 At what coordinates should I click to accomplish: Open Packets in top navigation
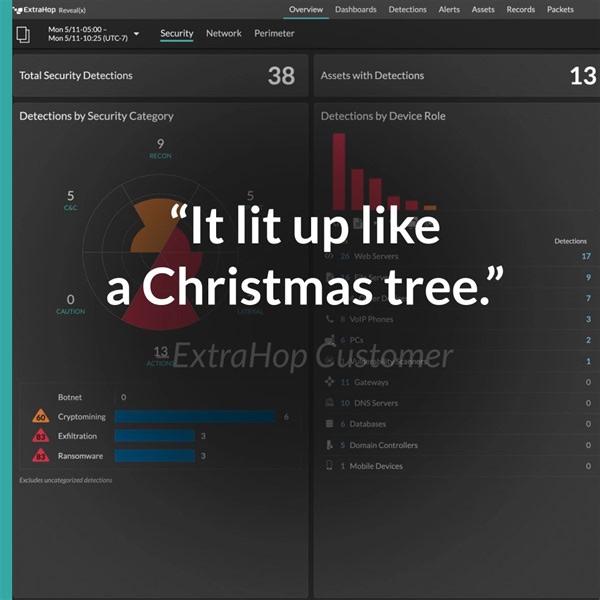coord(560,10)
